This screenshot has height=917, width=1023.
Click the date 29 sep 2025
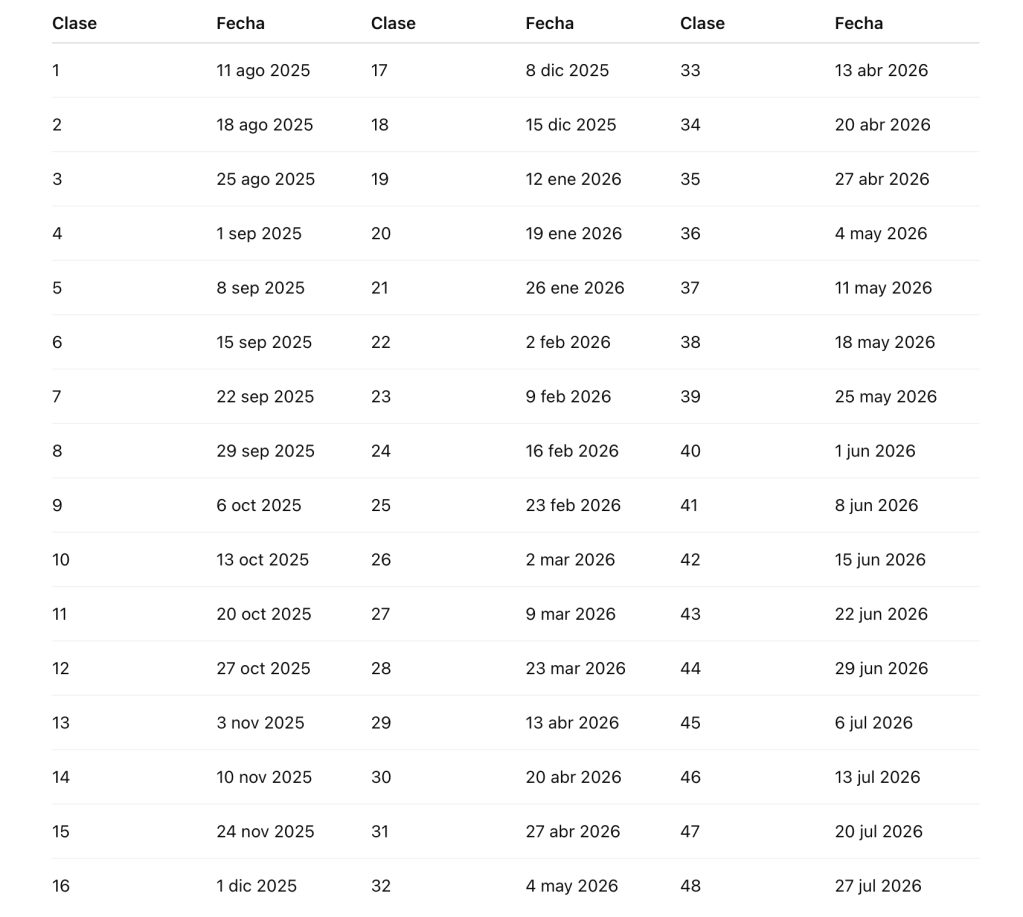[265, 452]
